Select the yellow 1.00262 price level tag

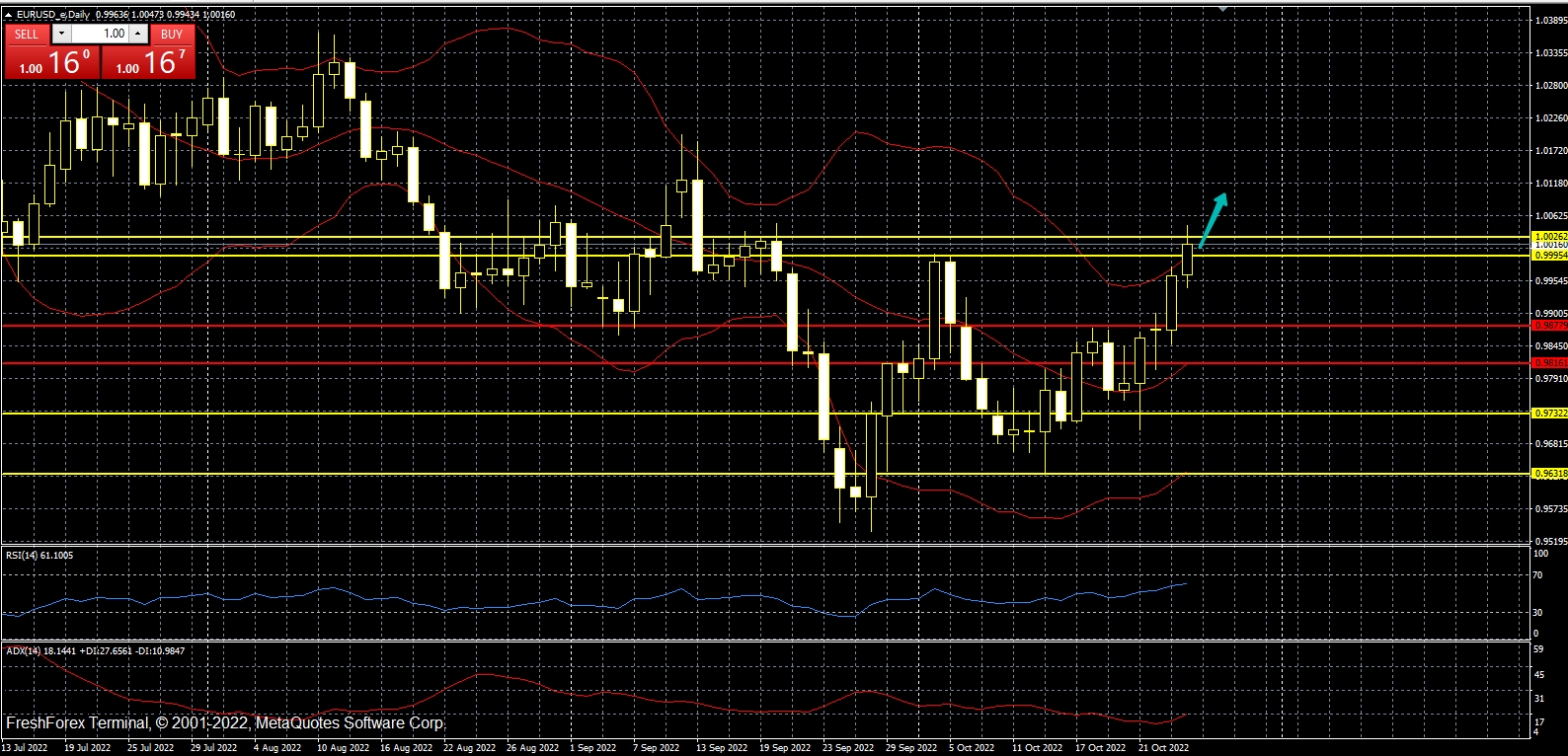tap(1549, 236)
